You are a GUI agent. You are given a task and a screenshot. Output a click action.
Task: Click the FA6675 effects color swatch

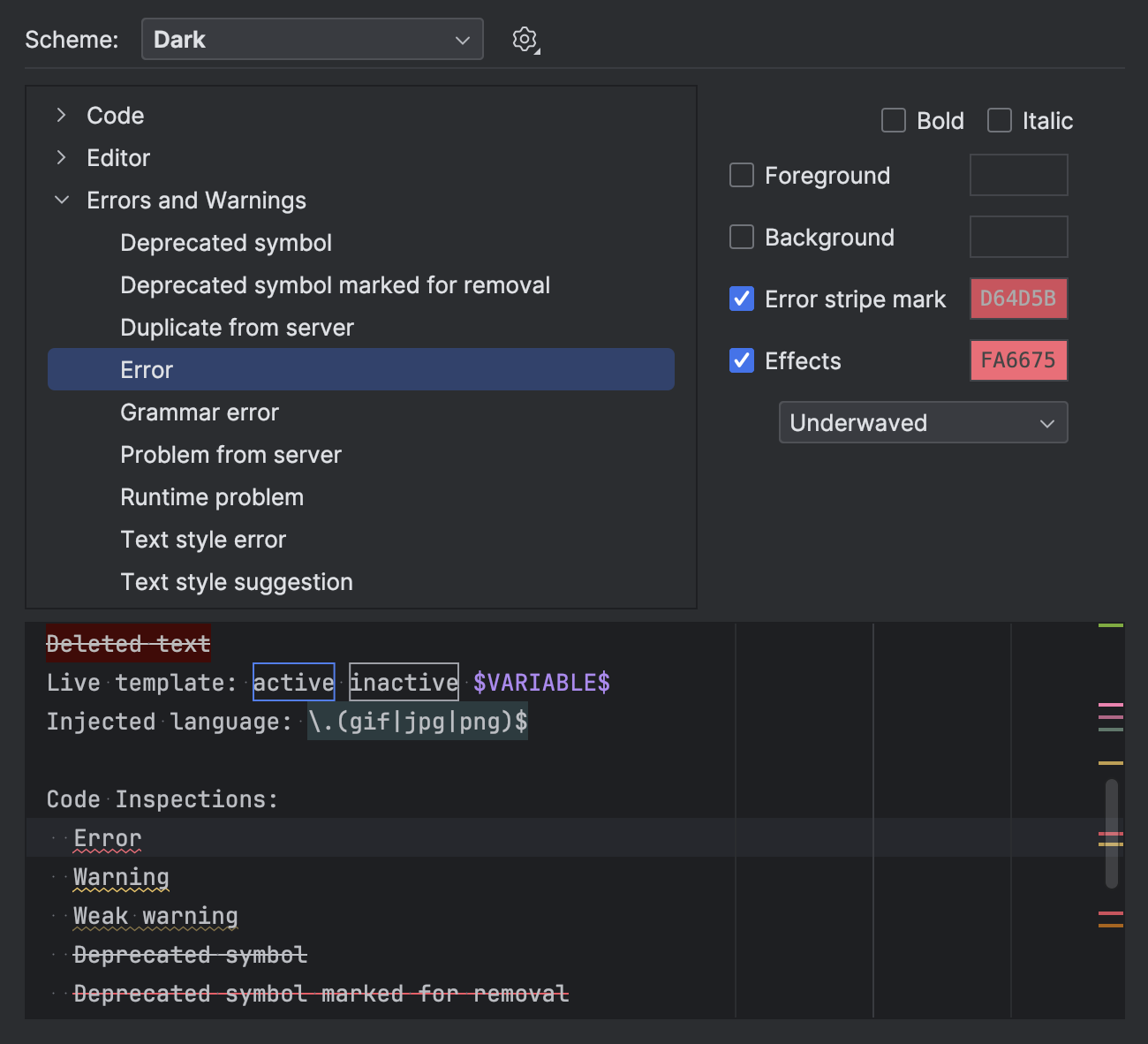coord(1018,361)
